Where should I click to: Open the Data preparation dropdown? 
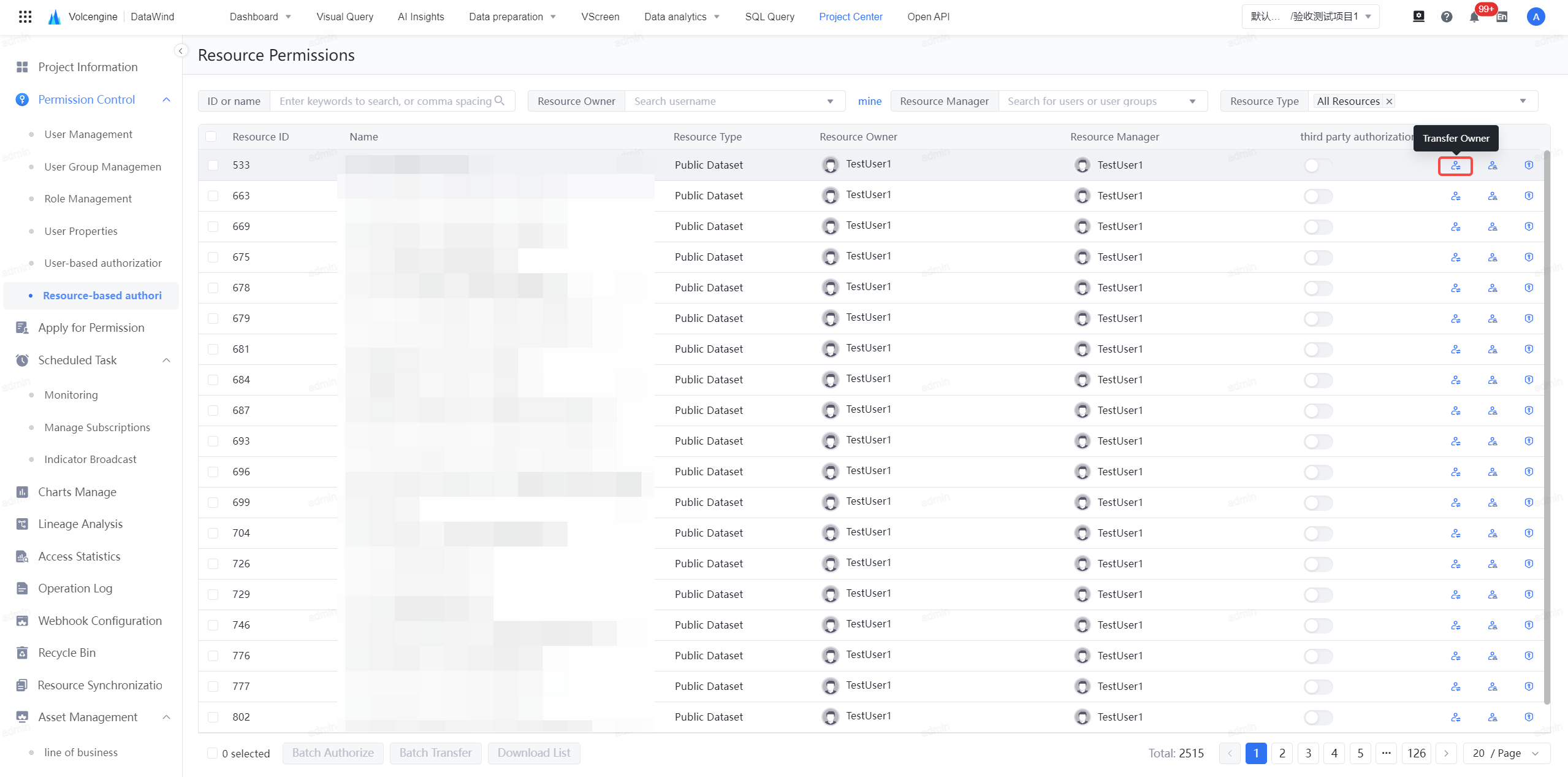point(512,17)
